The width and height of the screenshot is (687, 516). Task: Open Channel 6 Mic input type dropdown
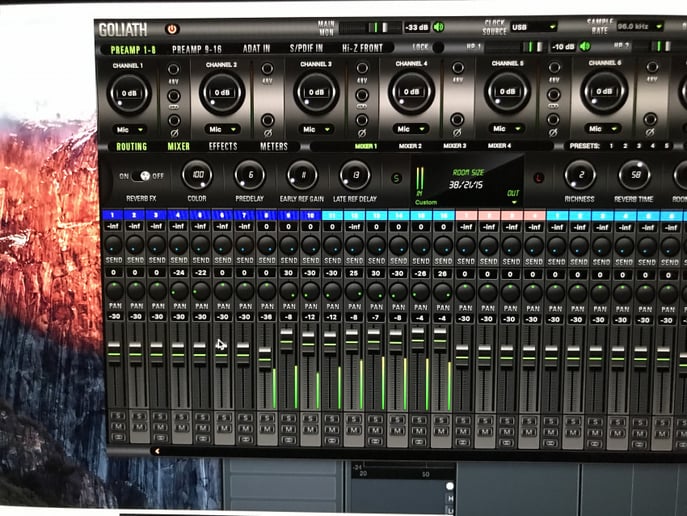(603, 128)
